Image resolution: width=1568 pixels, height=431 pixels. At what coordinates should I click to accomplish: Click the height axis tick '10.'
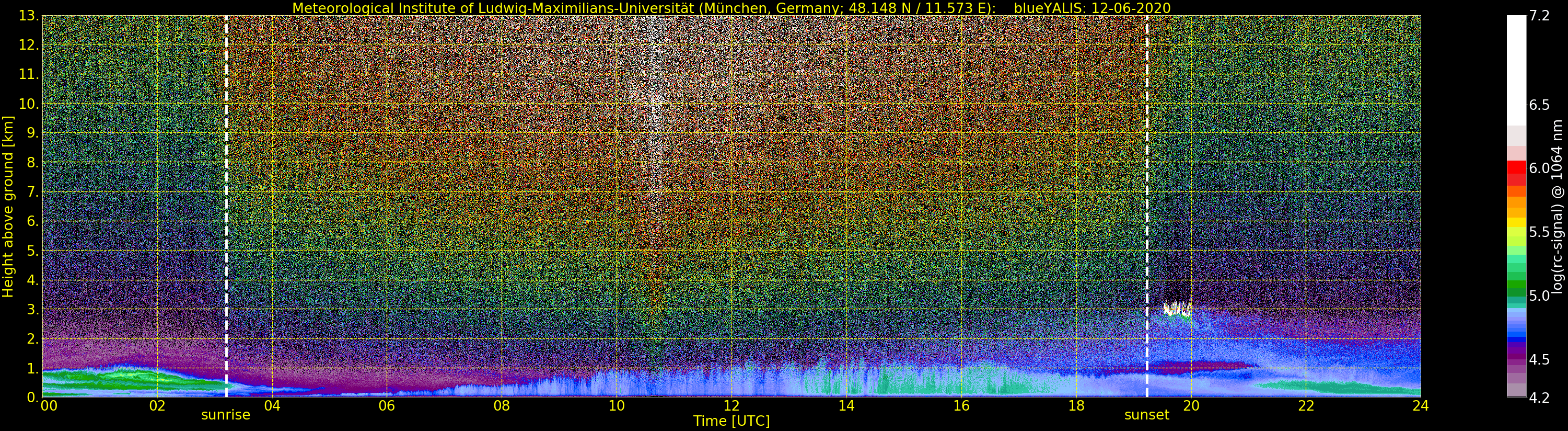(29, 104)
